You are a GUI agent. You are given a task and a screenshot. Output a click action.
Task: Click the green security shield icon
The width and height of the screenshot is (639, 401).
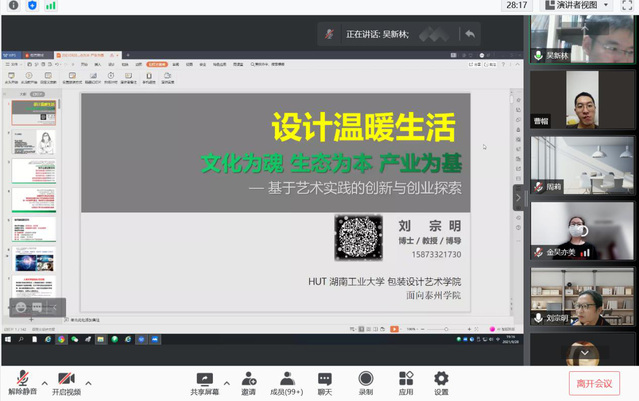33,6
